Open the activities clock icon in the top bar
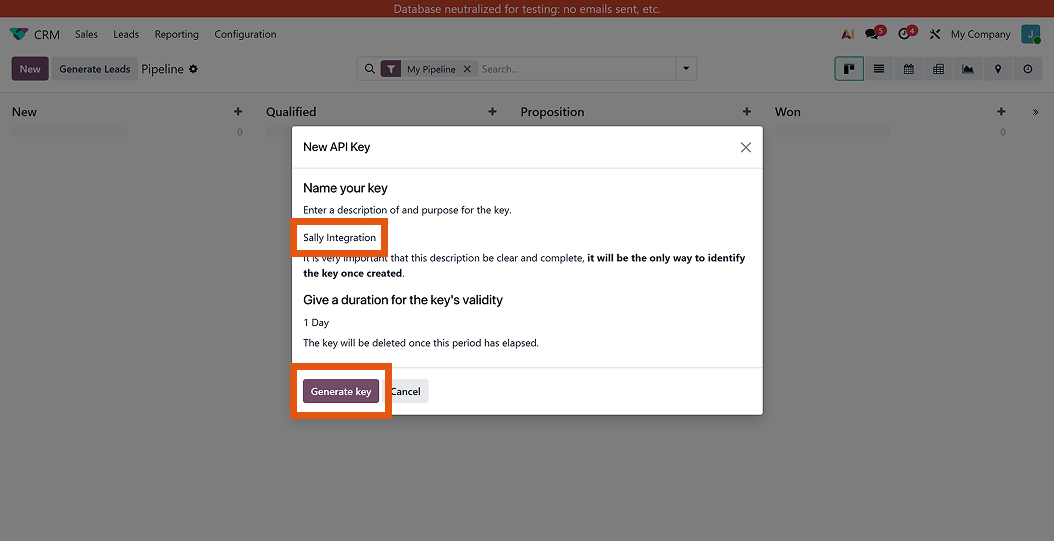 pyautogui.click(x=905, y=34)
